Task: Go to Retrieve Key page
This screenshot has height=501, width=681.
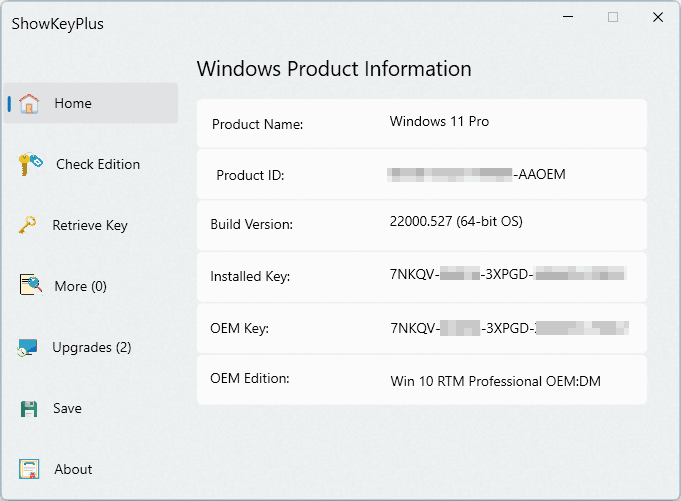Action: [90, 225]
